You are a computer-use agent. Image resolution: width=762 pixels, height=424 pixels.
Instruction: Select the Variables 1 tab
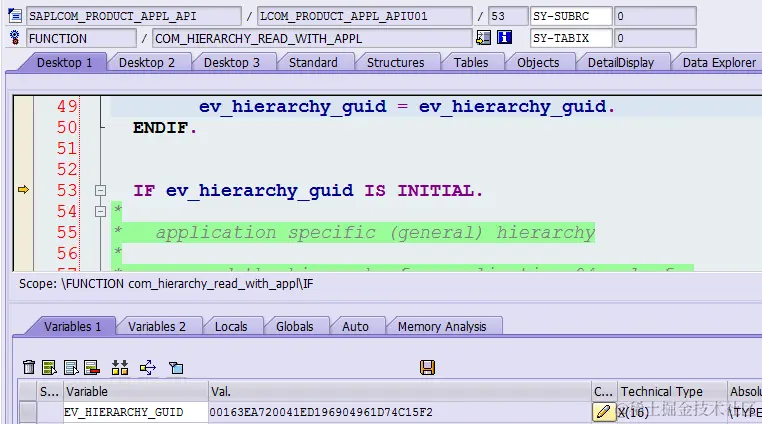point(72,327)
